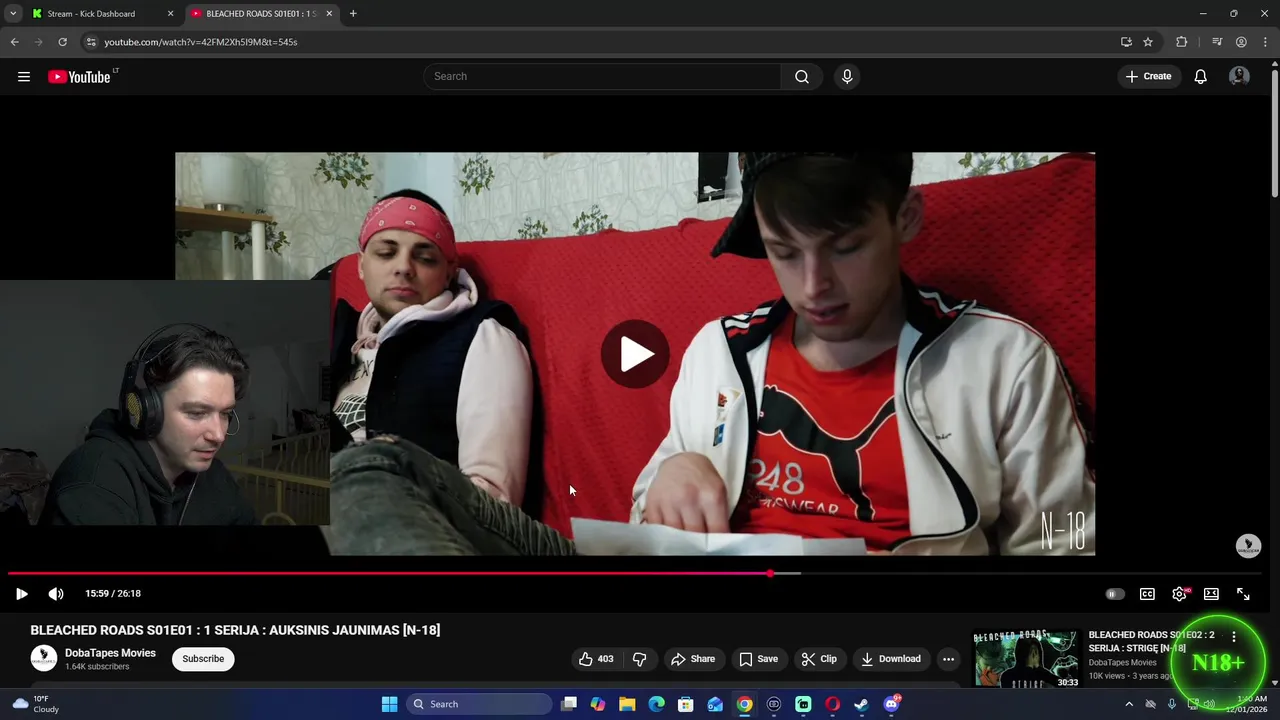Close the BLEACHED ROADS tab
The width and height of the screenshot is (1280, 720).
(x=329, y=14)
